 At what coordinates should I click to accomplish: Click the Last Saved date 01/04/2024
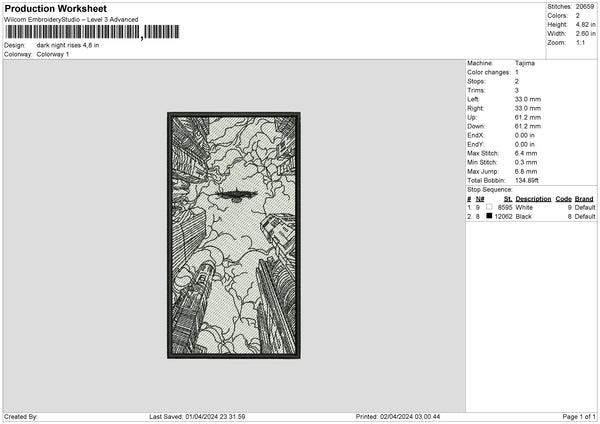coord(201,417)
